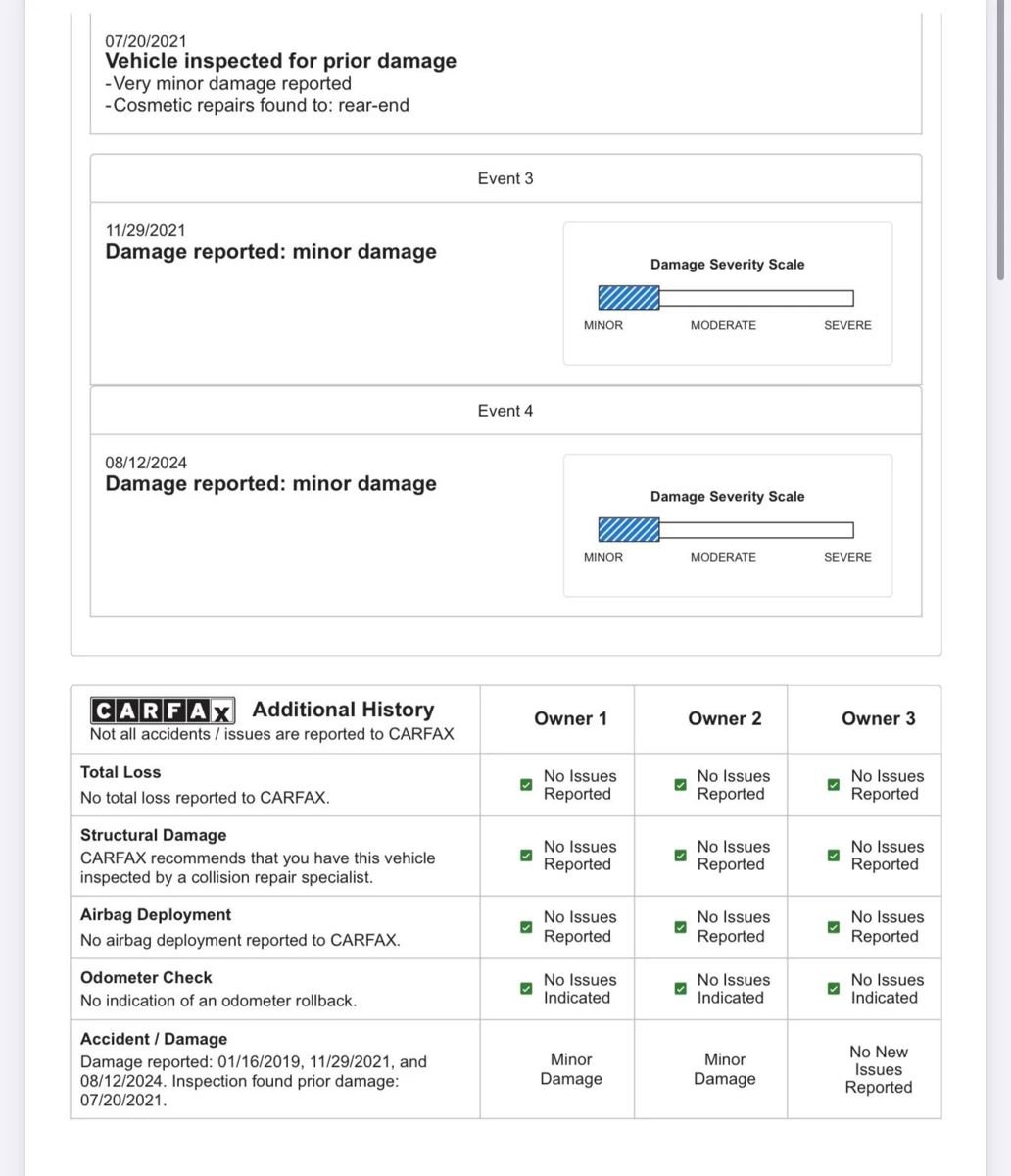1011x1176 pixels.
Task: Click Owner 3 Odometer Check green checkmark
Action: [x=834, y=989]
